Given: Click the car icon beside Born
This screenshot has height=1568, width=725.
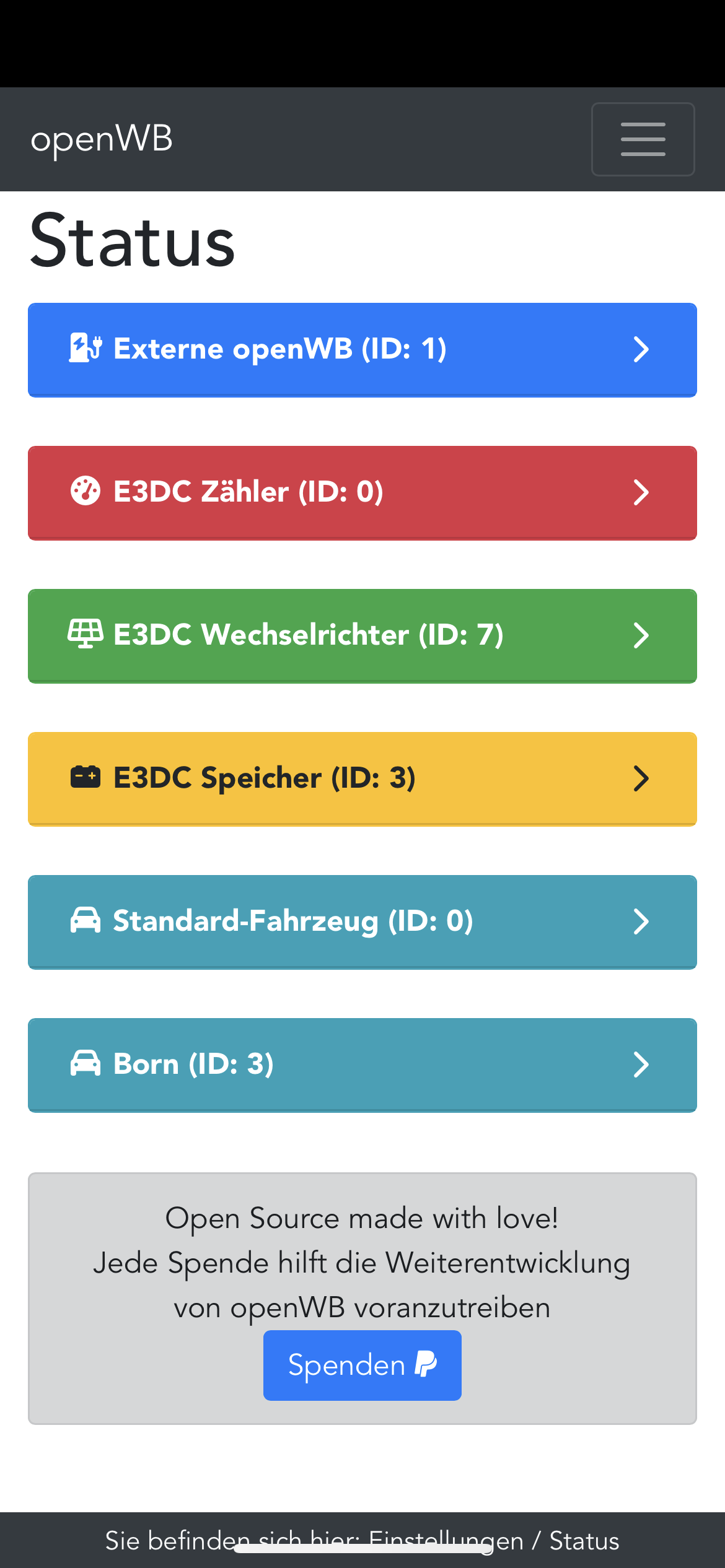Looking at the screenshot, I should coord(85,1063).
